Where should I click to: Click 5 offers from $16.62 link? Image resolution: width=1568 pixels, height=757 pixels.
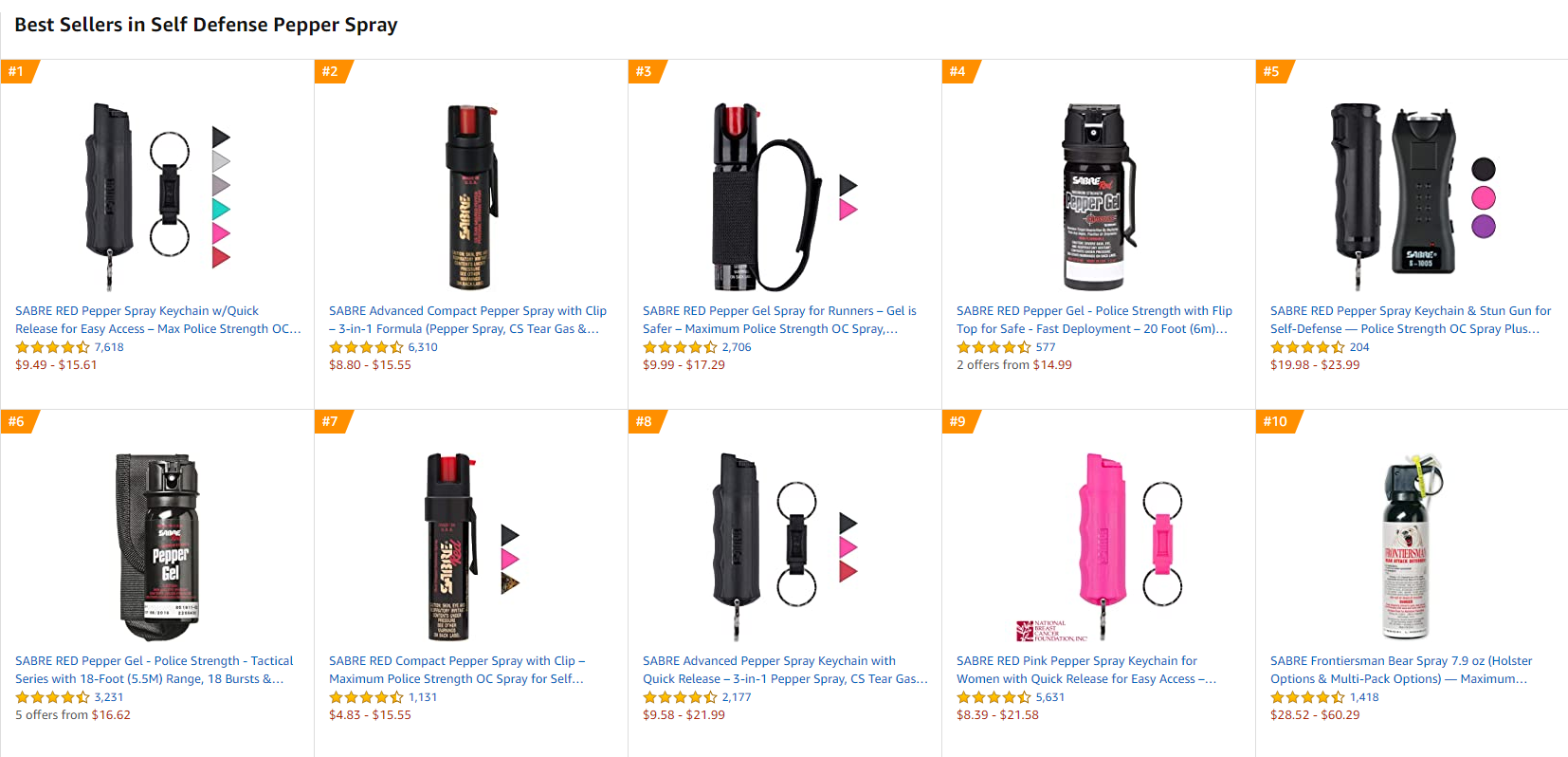(x=73, y=715)
